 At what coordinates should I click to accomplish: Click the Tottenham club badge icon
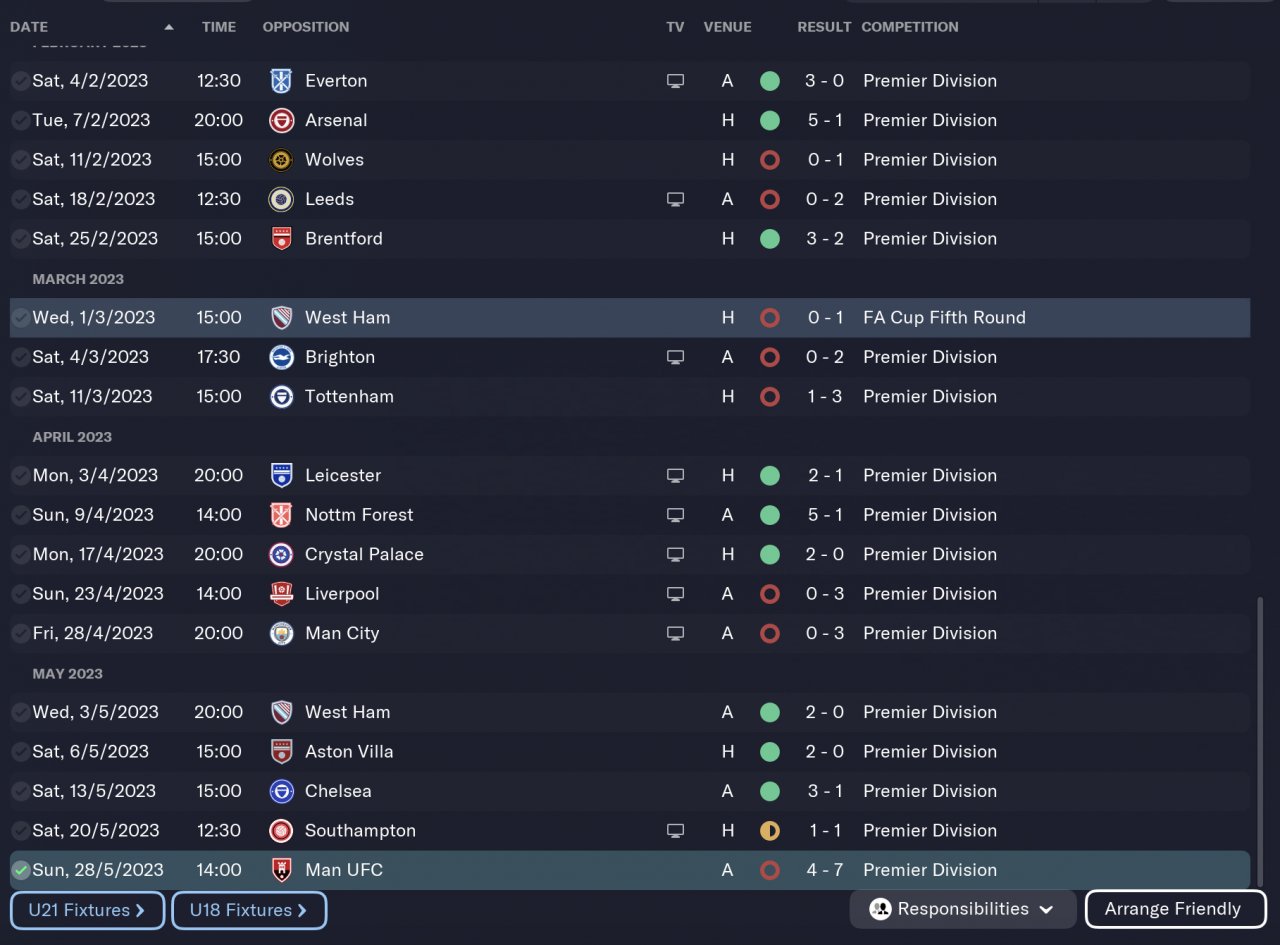(281, 397)
